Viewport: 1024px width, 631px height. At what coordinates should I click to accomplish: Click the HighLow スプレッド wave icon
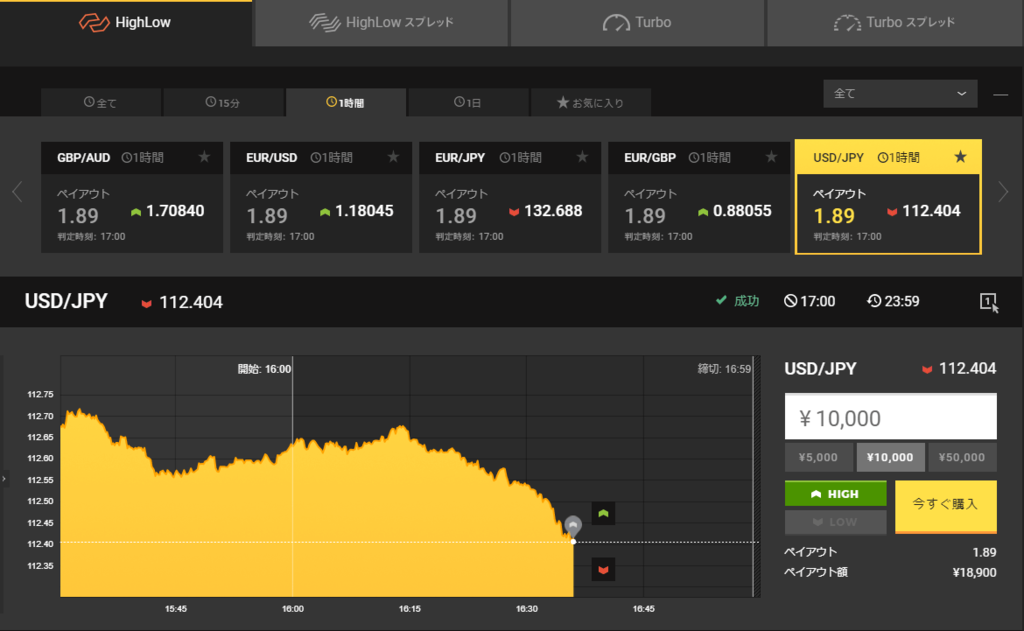pos(325,23)
